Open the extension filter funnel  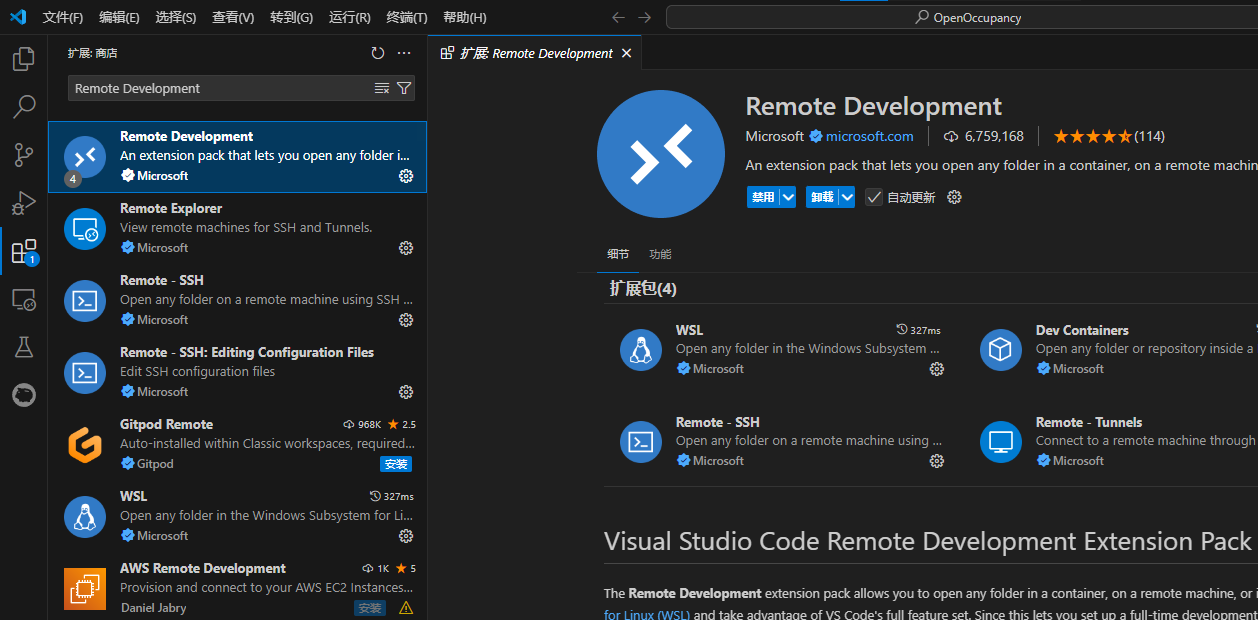[x=404, y=88]
